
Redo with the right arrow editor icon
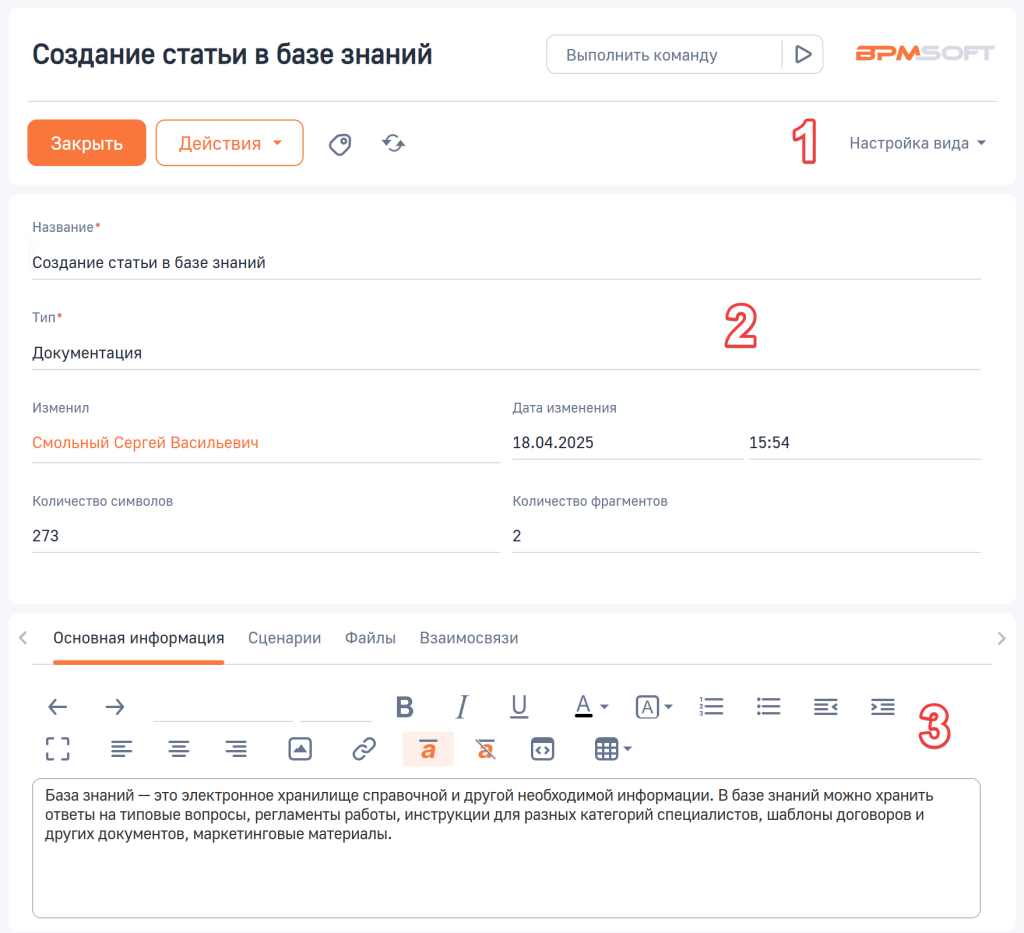[115, 706]
